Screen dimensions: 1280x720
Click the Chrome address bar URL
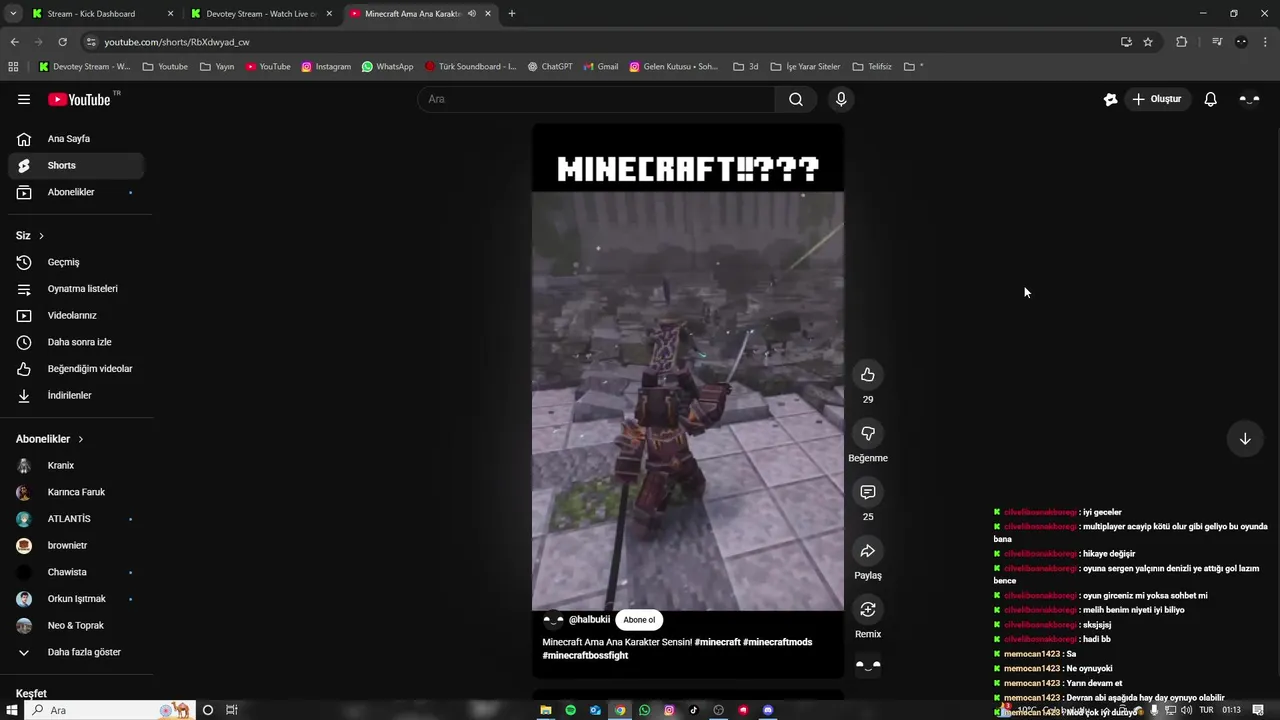click(177, 42)
